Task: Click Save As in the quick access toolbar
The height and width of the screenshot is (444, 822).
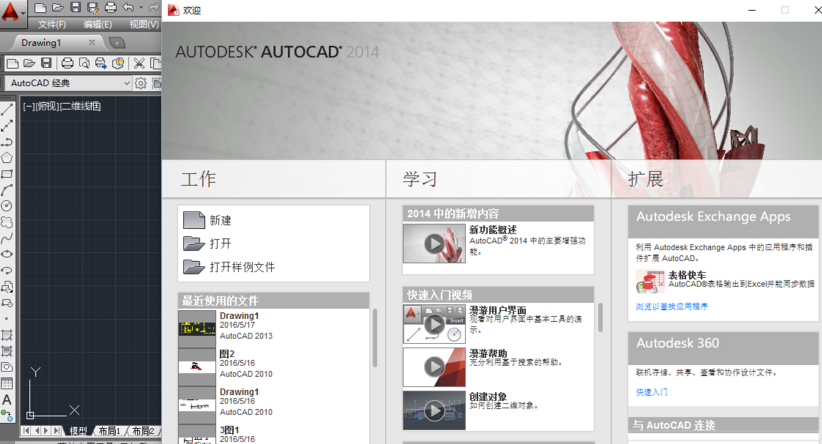Action: coord(93,7)
